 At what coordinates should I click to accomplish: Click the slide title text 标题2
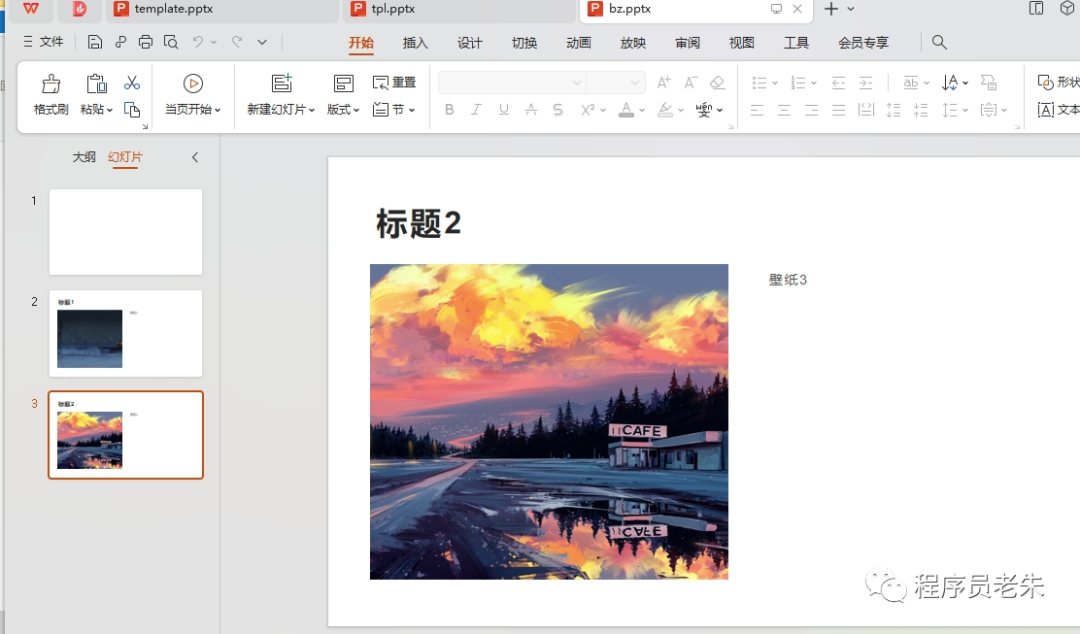click(x=418, y=224)
